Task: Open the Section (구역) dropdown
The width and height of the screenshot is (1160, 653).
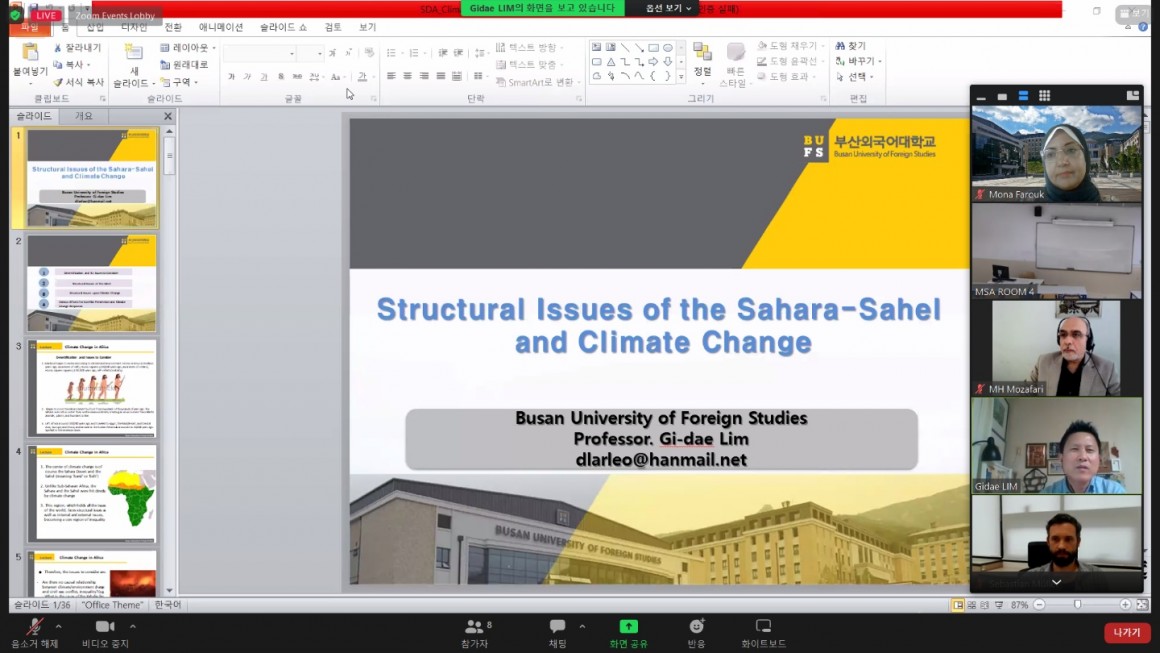Action: pos(179,82)
